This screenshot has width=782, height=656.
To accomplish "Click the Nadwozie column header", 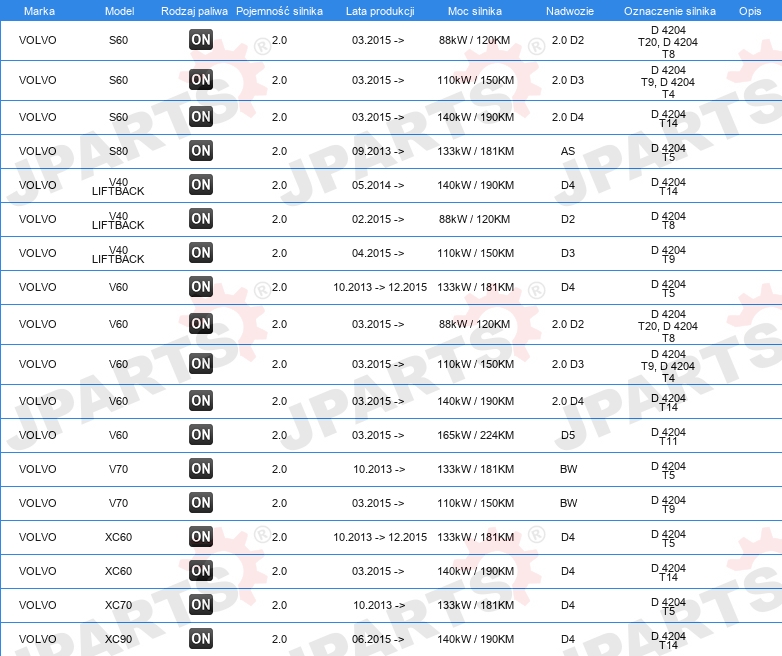I will point(570,11).
